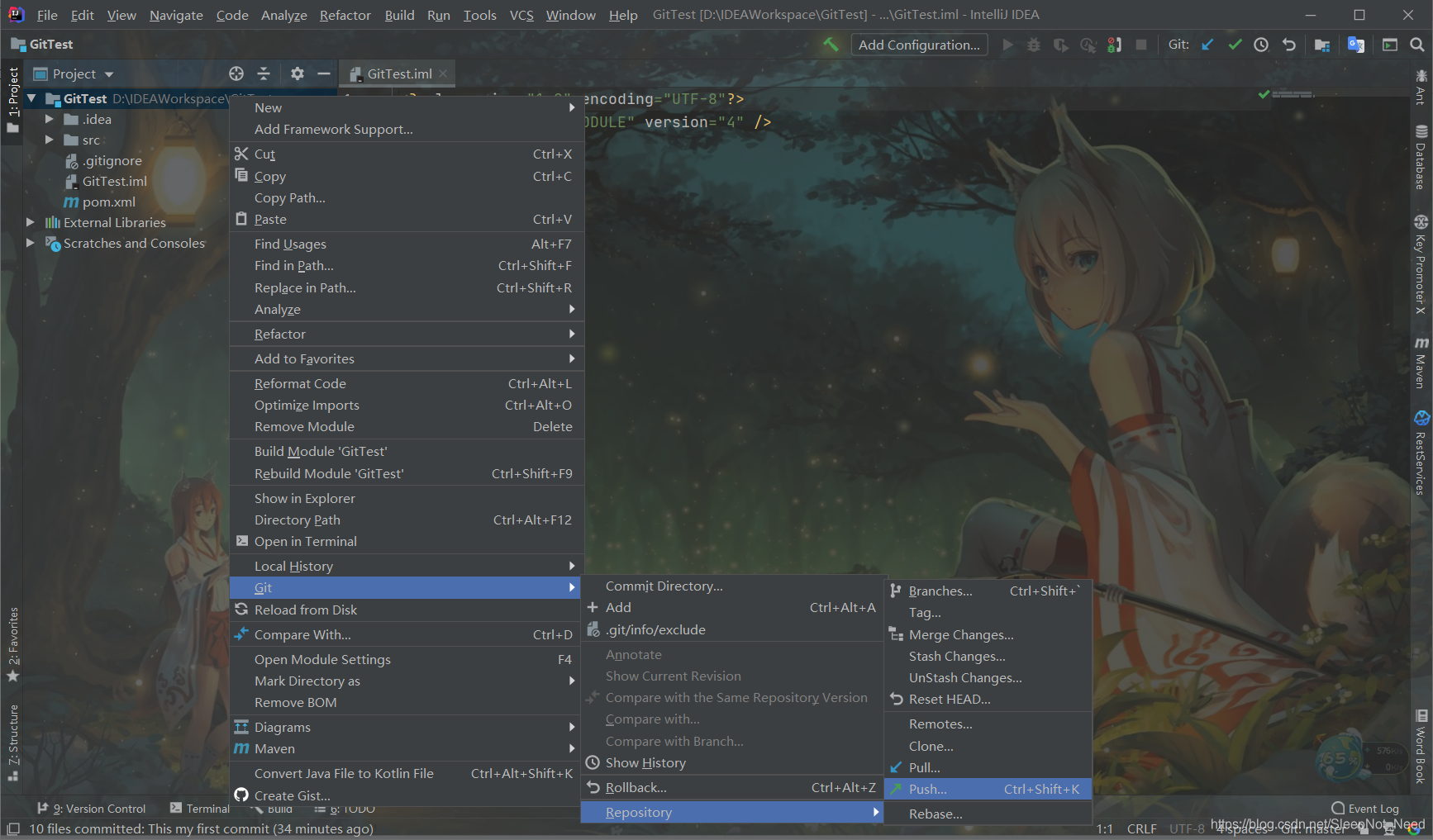Click the Attach Debugger to Process icon
Viewport: 1433px width, 840px height.
1115,45
